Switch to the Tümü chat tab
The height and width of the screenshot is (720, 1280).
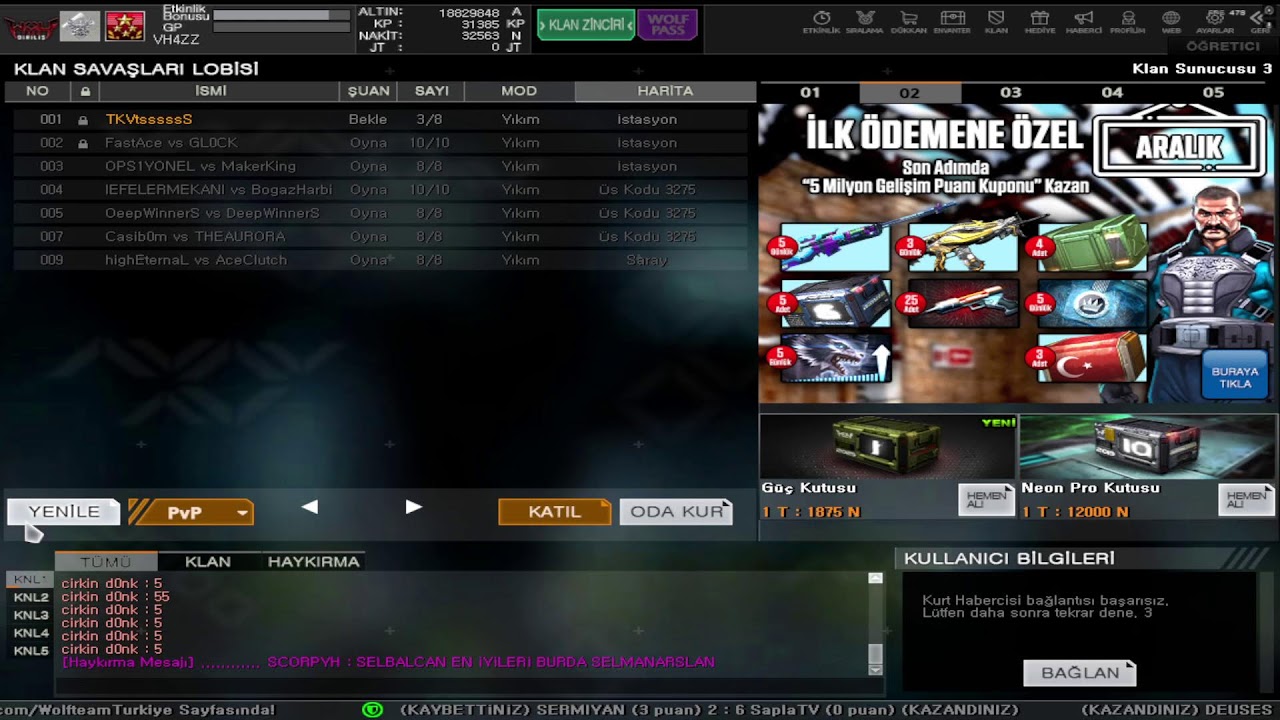coord(106,562)
